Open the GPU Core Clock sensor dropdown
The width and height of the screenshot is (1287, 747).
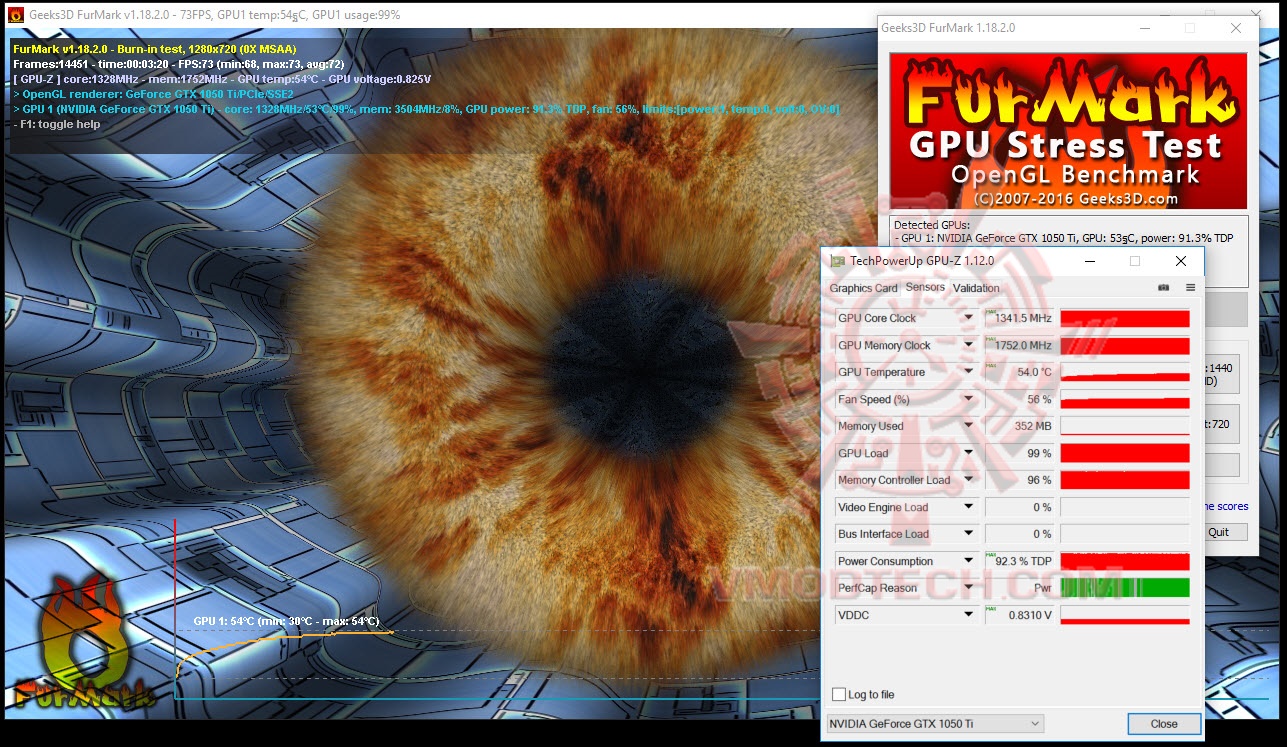pyautogui.click(x=968, y=318)
